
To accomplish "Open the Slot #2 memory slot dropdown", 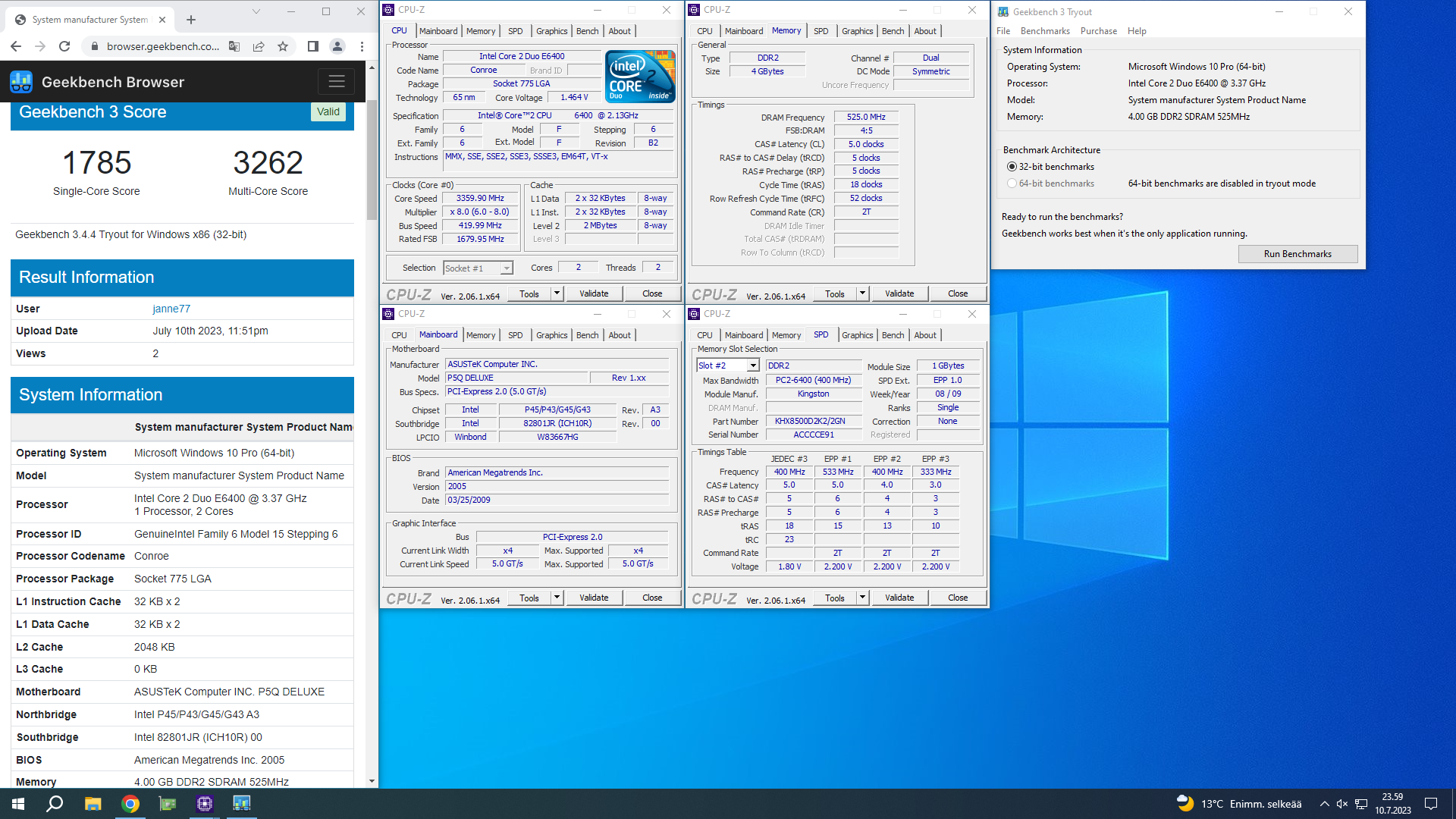I will (727, 366).
